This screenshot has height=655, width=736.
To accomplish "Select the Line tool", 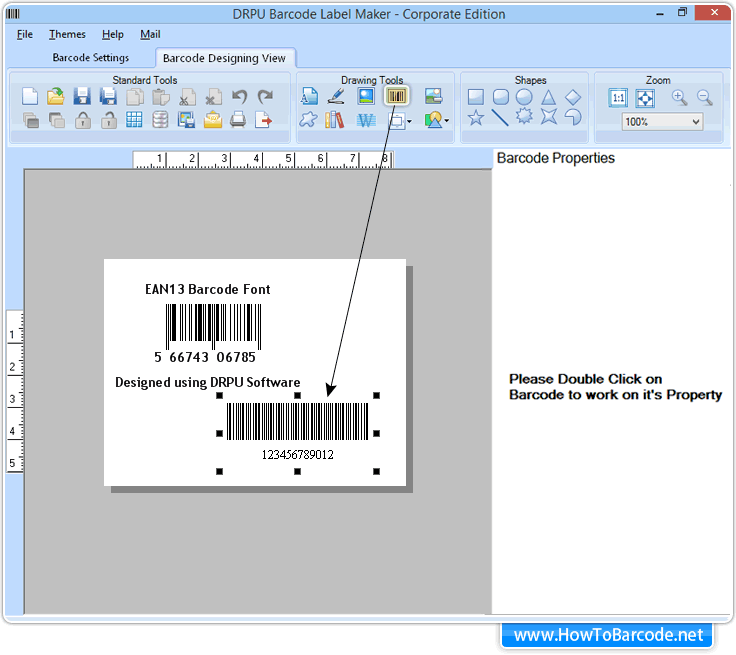I will (x=500, y=117).
